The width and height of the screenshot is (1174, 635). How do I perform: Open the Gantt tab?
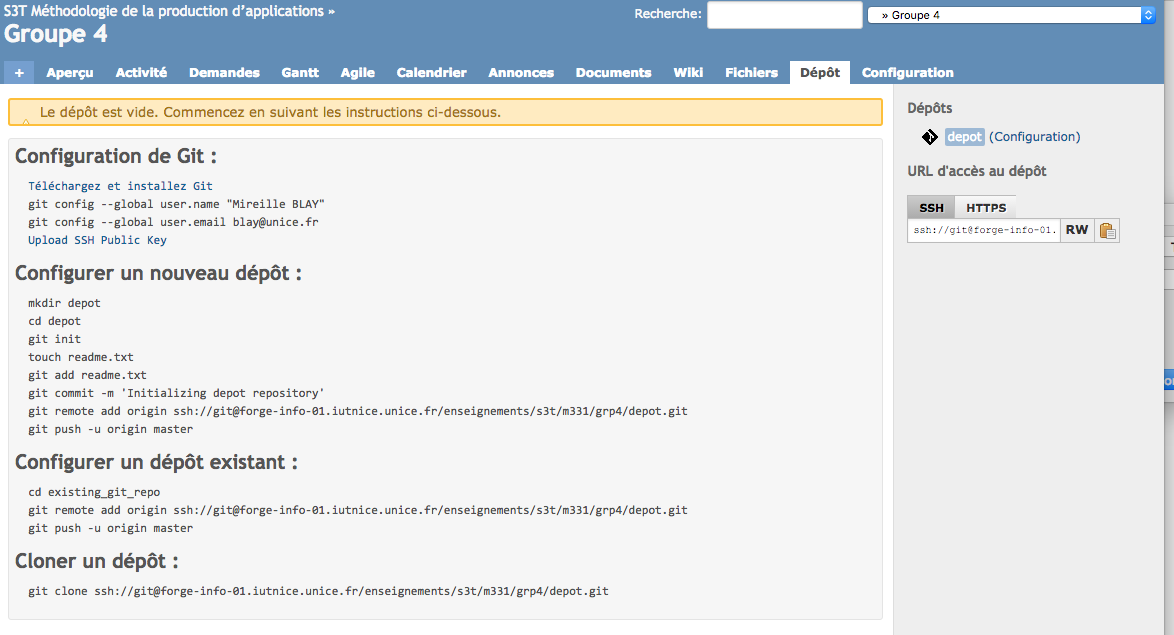click(x=300, y=73)
